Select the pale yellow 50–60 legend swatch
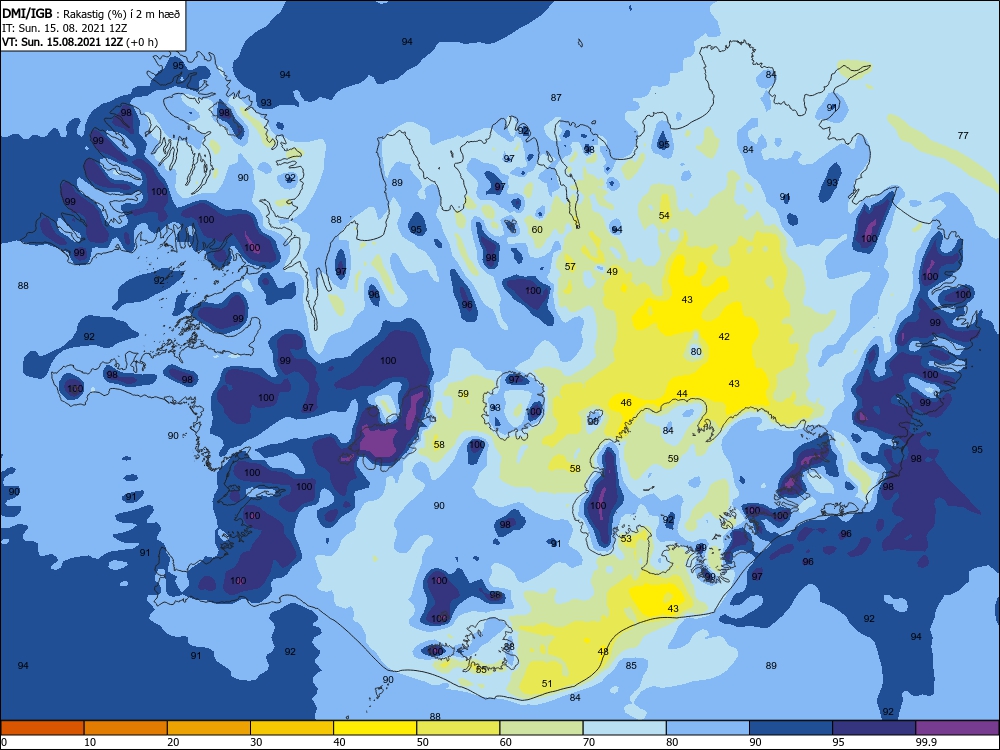The image size is (1000, 750). coord(458,728)
